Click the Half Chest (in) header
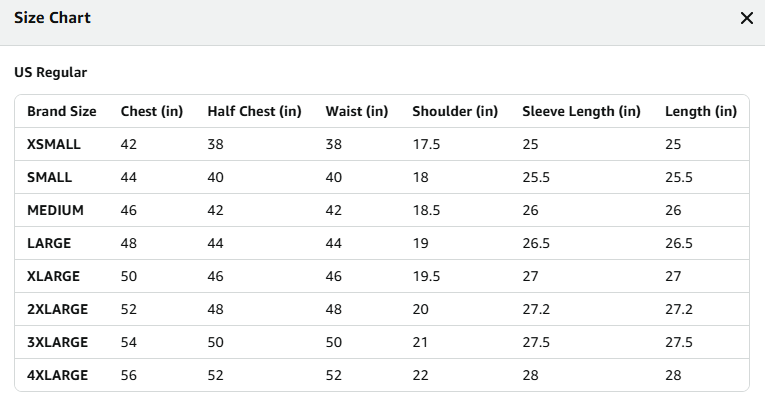 click(254, 111)
